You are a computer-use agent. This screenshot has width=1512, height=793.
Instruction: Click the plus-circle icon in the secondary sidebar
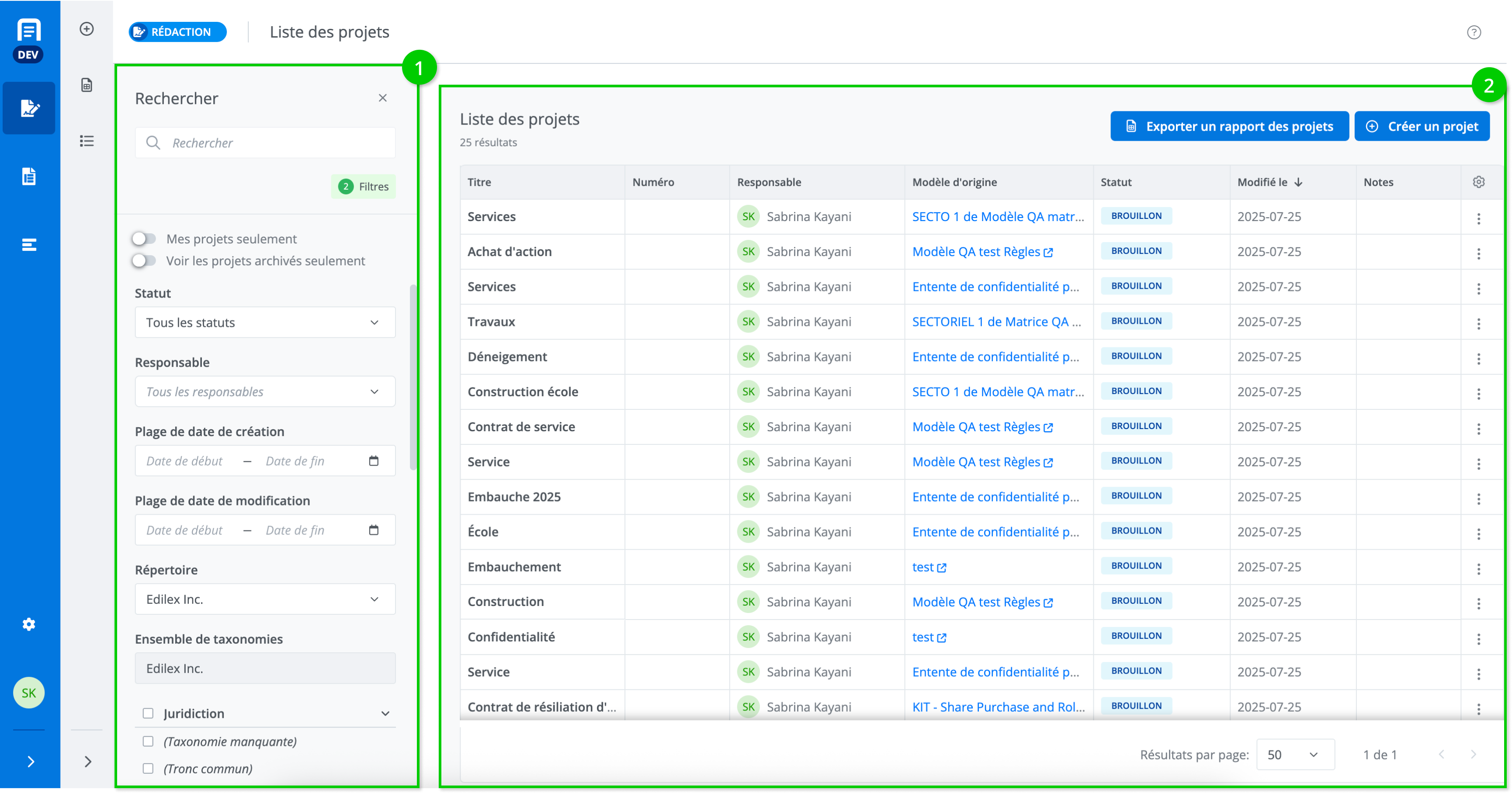[x=87, y=29]
